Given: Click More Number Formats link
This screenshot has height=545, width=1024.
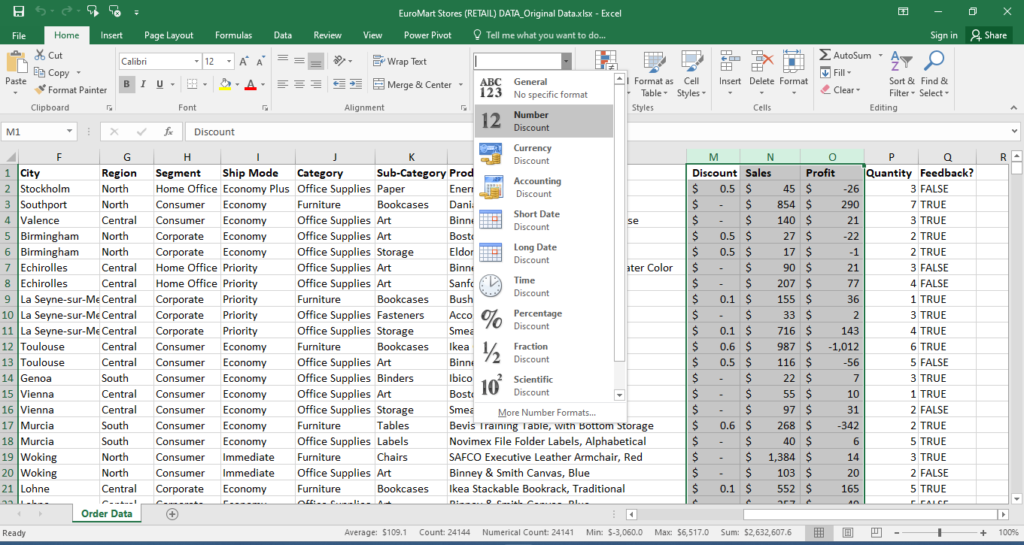Looking at the screenshot, I should click(547, 413).
